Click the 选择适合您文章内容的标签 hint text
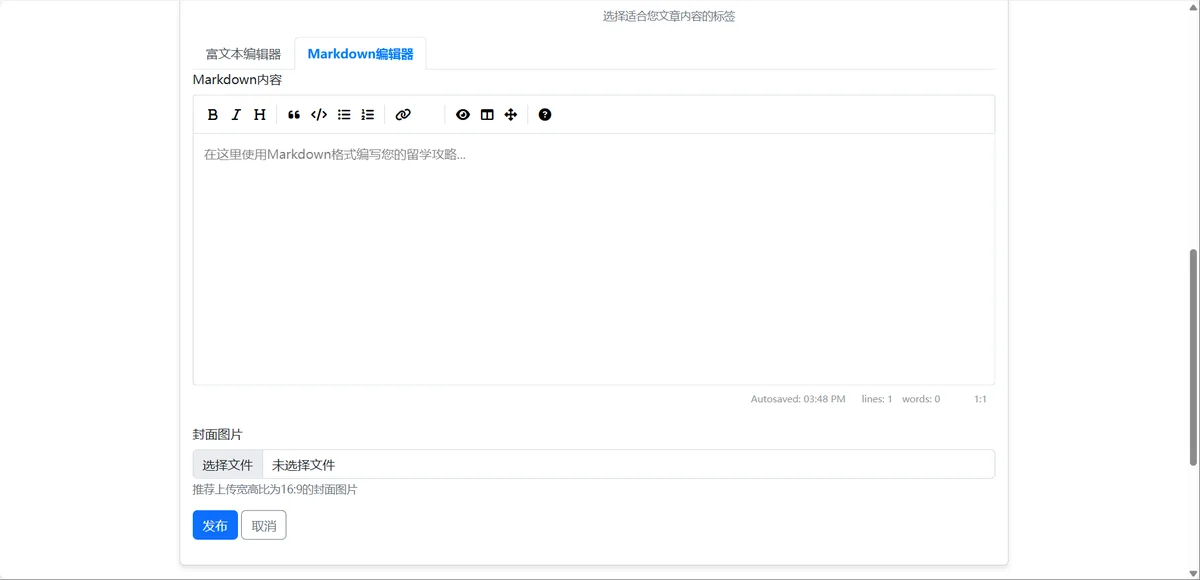Viewport: 1200px width, 580px height. (669, 16)
